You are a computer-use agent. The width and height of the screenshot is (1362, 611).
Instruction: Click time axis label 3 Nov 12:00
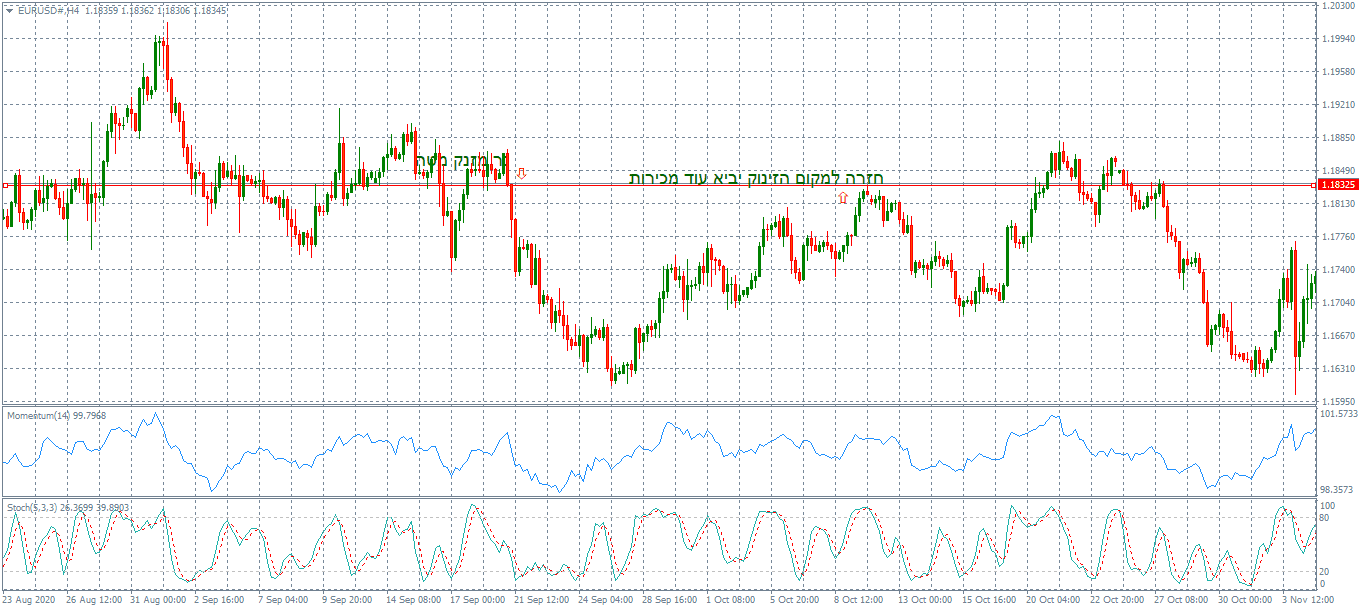click(x=1309, y=601)
